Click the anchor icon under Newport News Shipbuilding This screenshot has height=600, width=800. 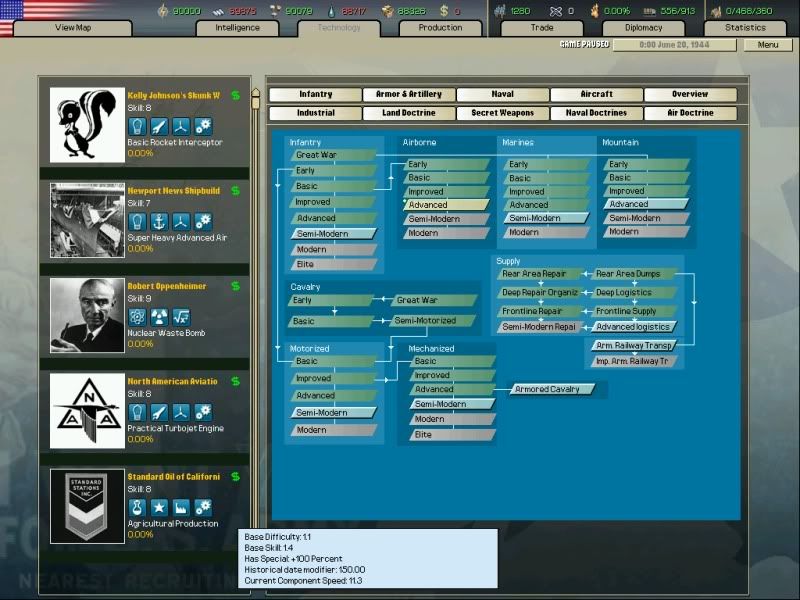(159, 221)
